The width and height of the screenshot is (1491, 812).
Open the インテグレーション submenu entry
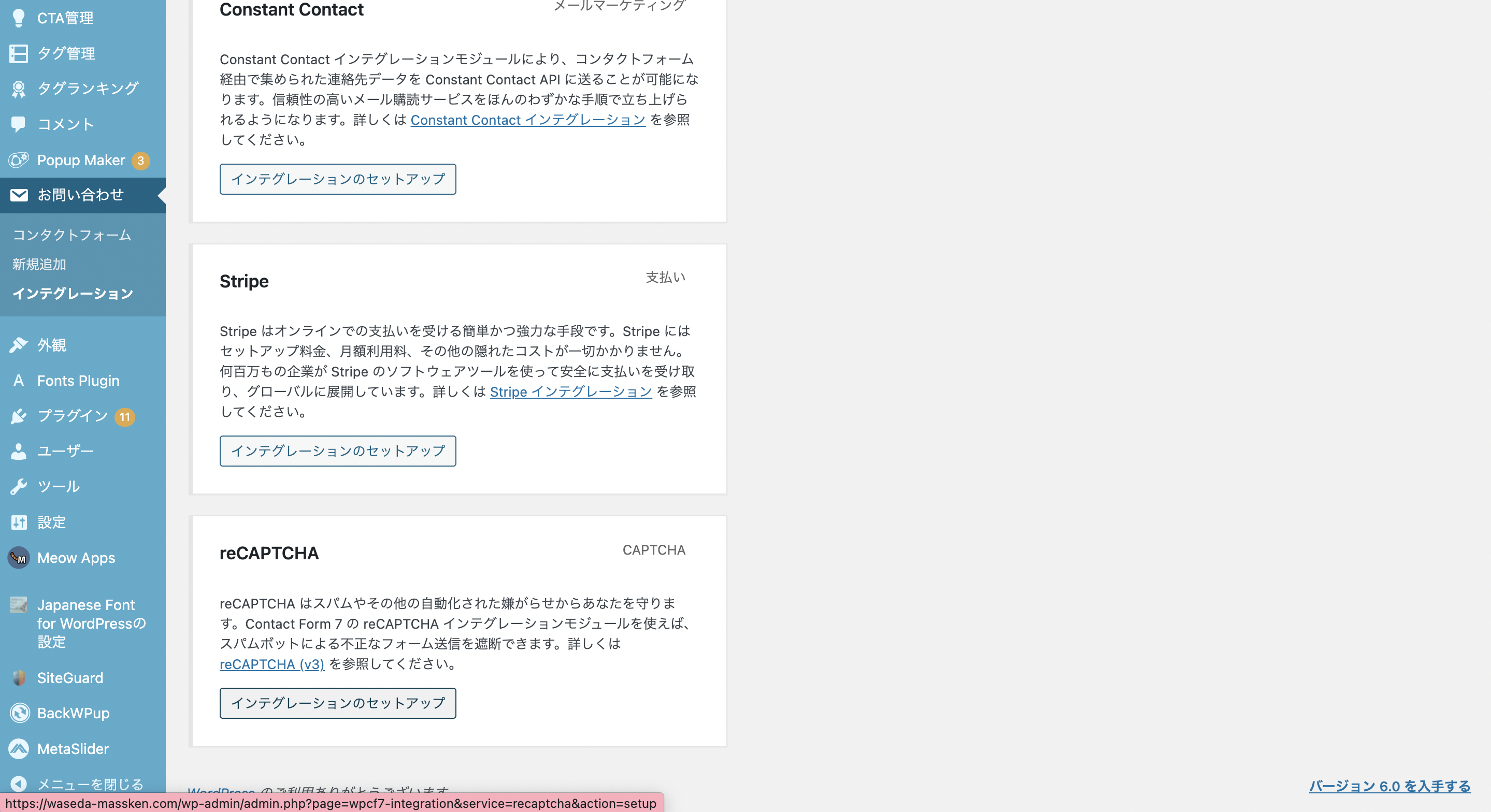pyautogui.click(x=73, y=294)
